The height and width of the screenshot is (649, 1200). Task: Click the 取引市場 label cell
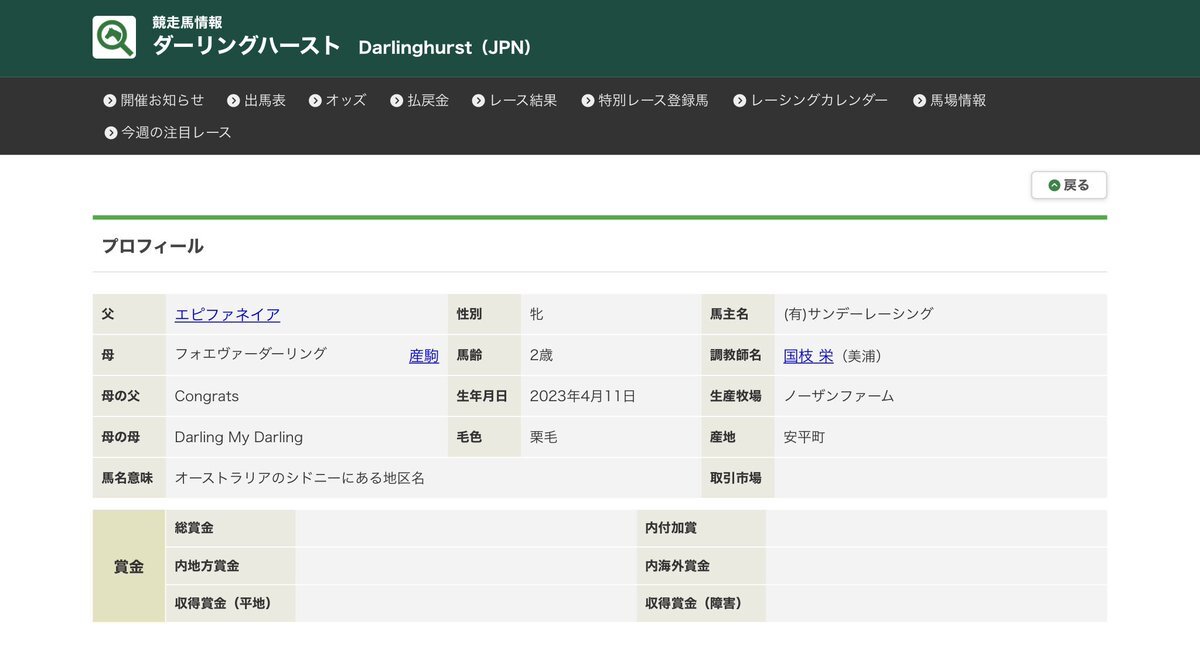[x=736, y=478]
